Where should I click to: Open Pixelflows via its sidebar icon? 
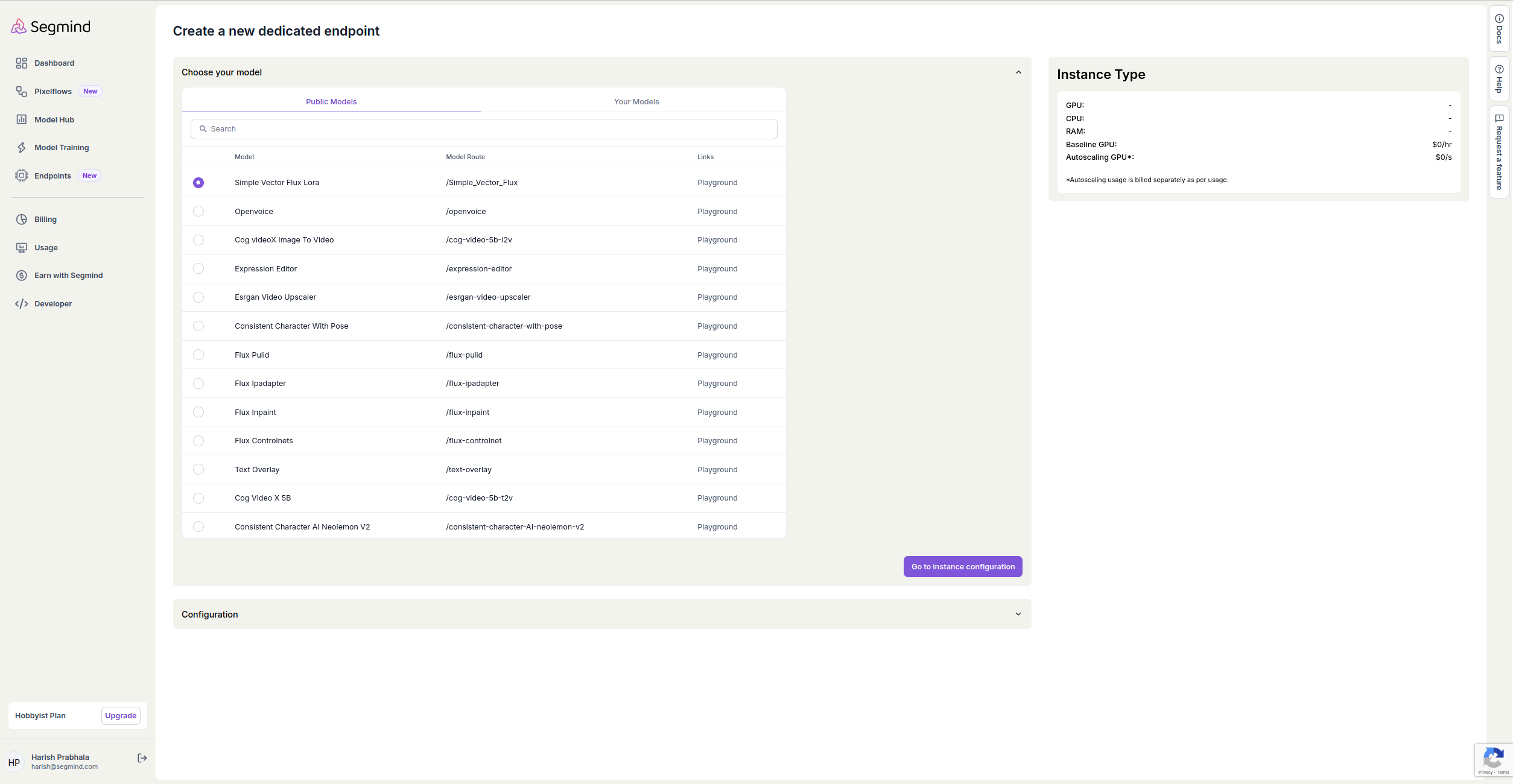22,92
